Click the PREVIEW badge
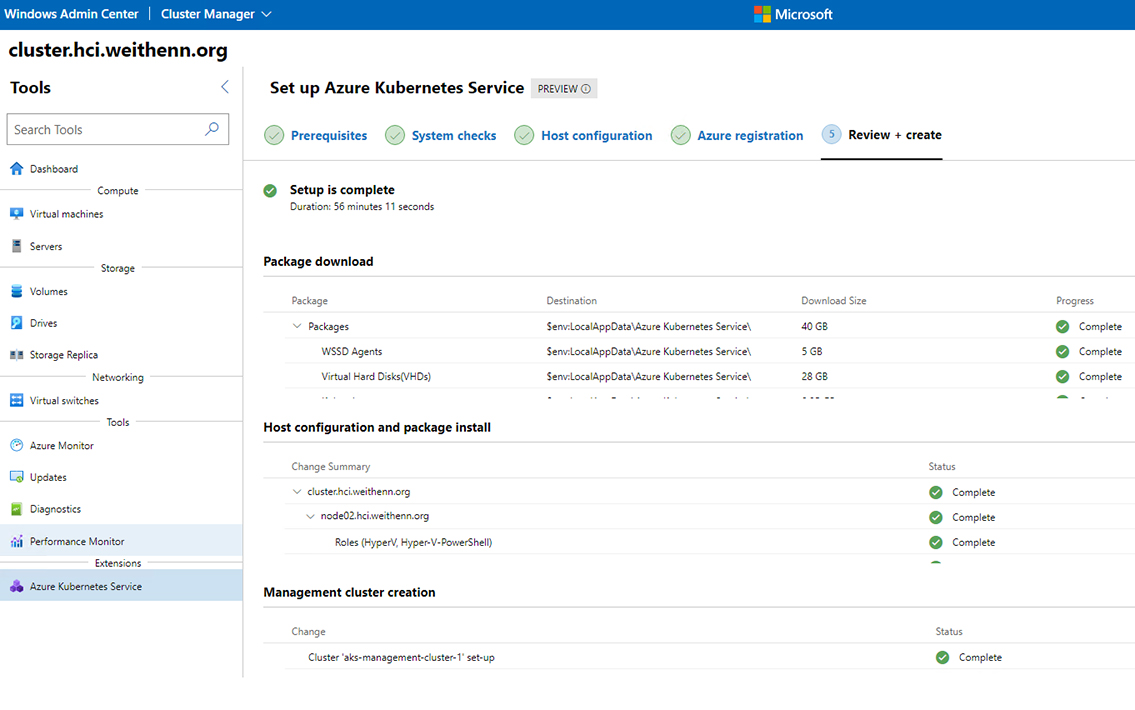The height and width of the screenshot is (710, 1135). coord(564,88)
